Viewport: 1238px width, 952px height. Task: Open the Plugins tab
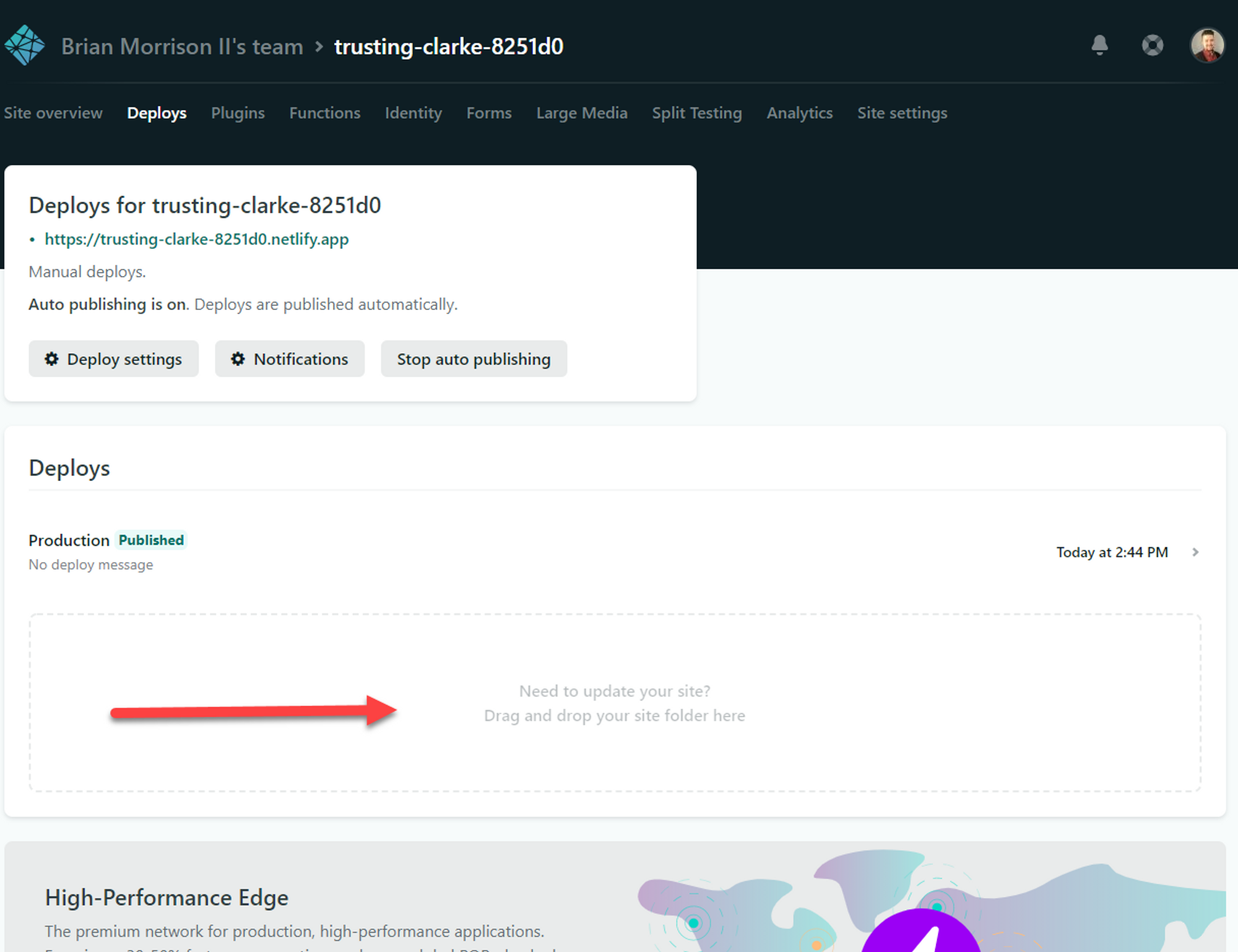point(238,113)
